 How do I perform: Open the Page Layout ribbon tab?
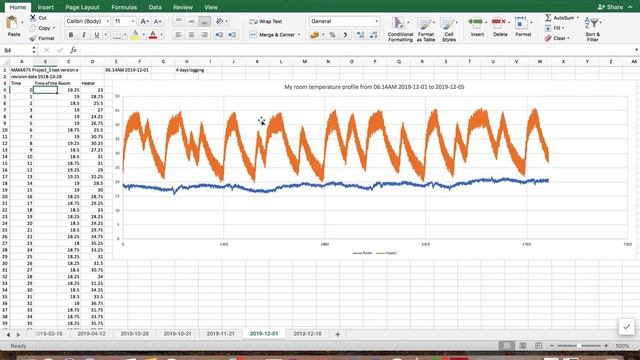[x=82, y=7]
